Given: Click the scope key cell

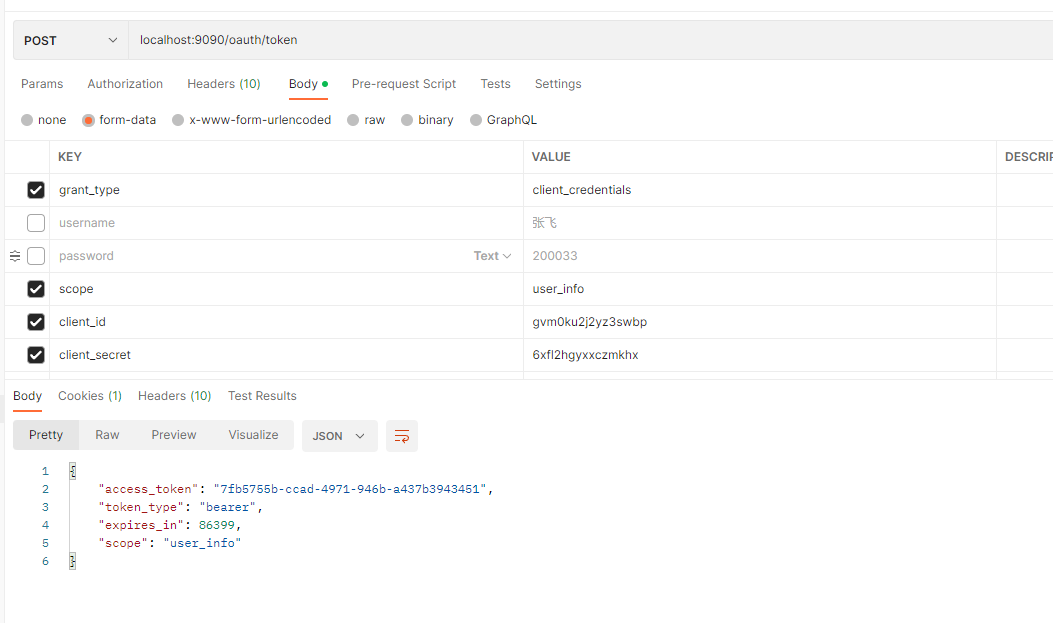Looking at the screenshot, I should [x=286, y=289].
